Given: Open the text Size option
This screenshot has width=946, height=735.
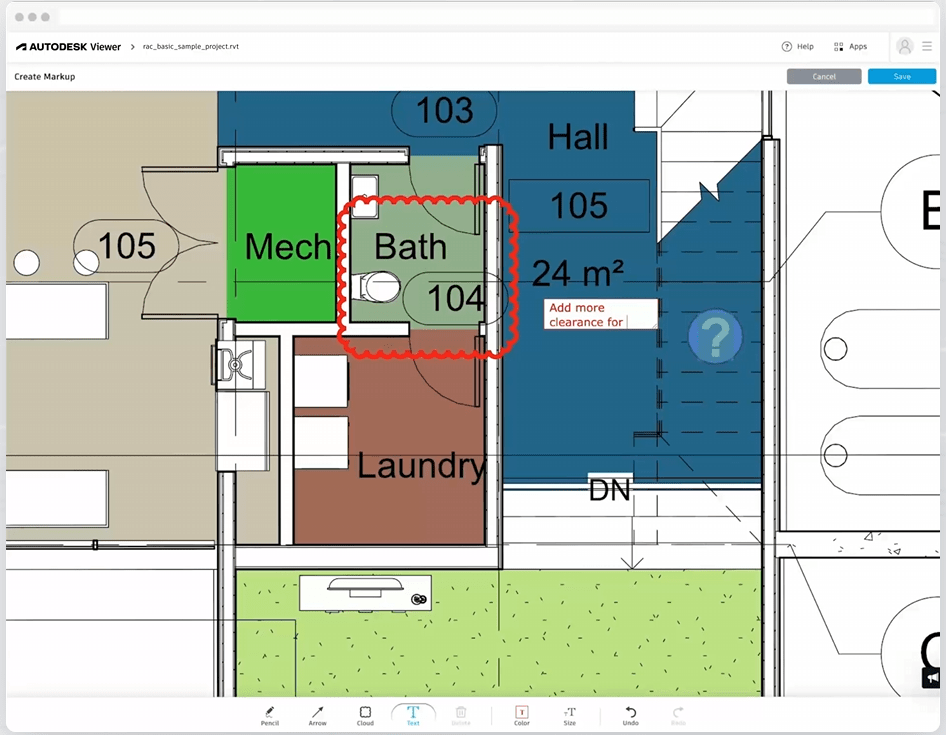Looking at the screenshot, I should 570,716.
